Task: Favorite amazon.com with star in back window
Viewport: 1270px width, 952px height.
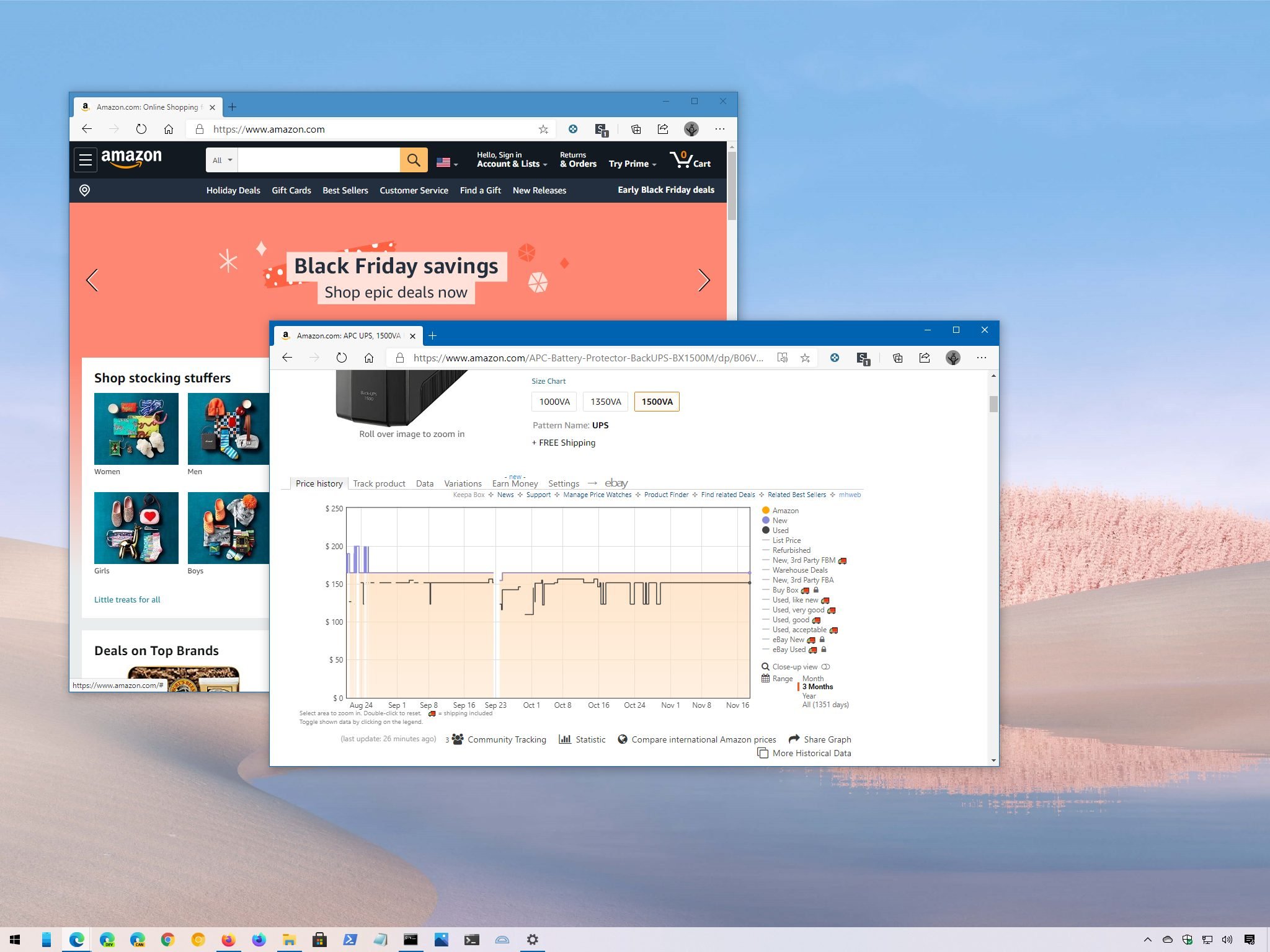Action: (543, 129)
